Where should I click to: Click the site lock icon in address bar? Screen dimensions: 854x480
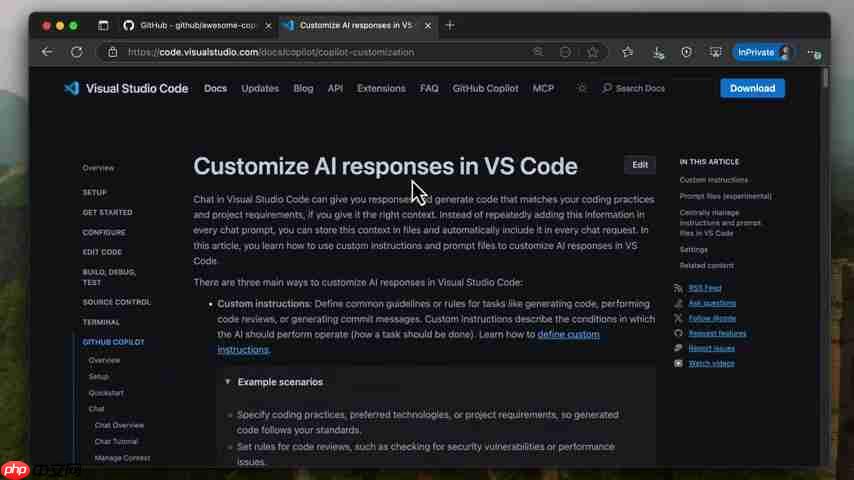[x=113, y=52]
